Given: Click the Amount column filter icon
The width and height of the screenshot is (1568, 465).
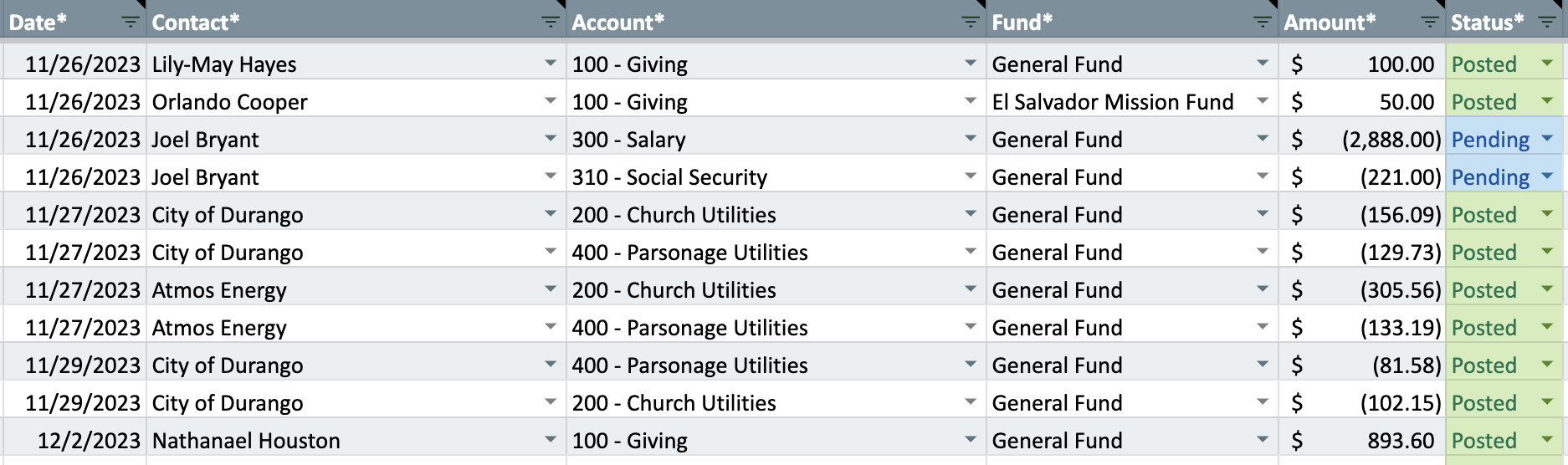Looking at the screenshot, I should pyautogui.click(x=1430, y=23).
